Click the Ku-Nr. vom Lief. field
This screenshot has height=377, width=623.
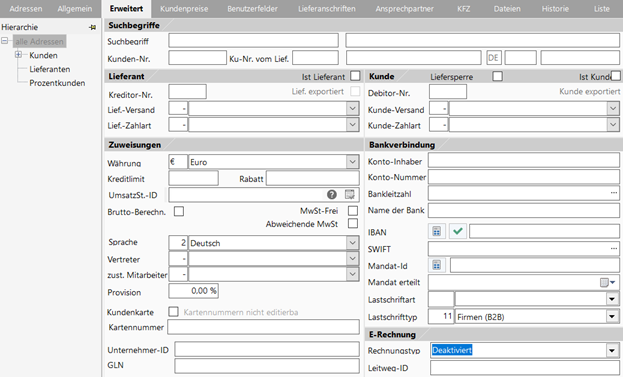click(x=315, y=58)
